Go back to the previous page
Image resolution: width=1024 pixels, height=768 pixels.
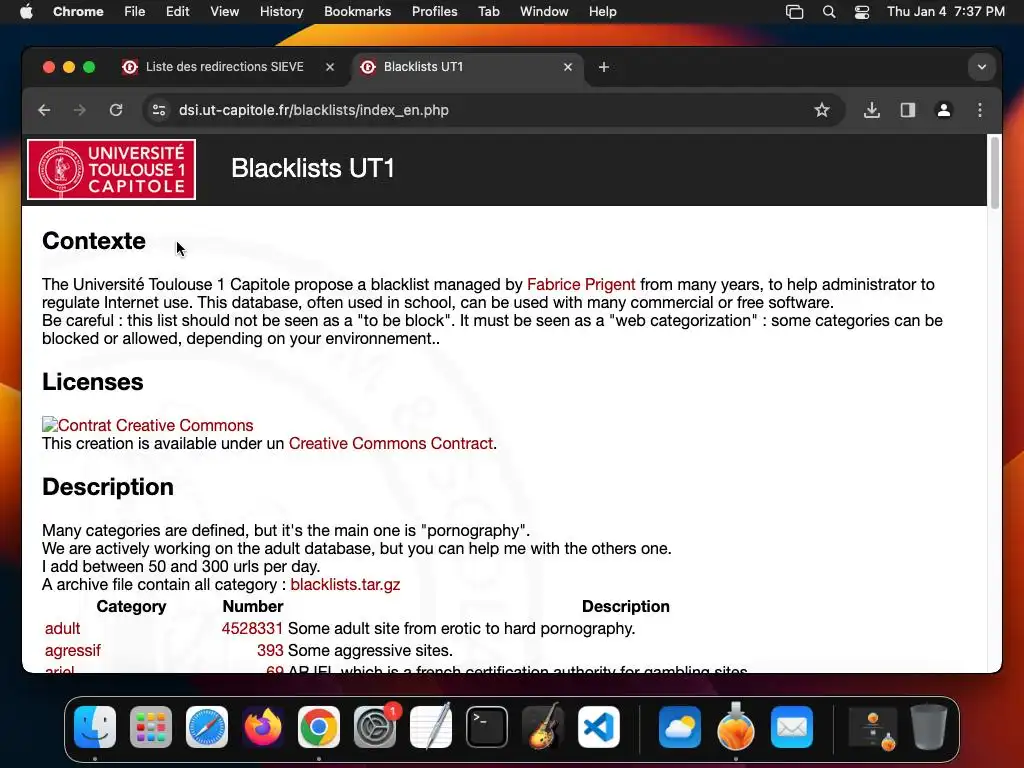[x=44, y=110]
